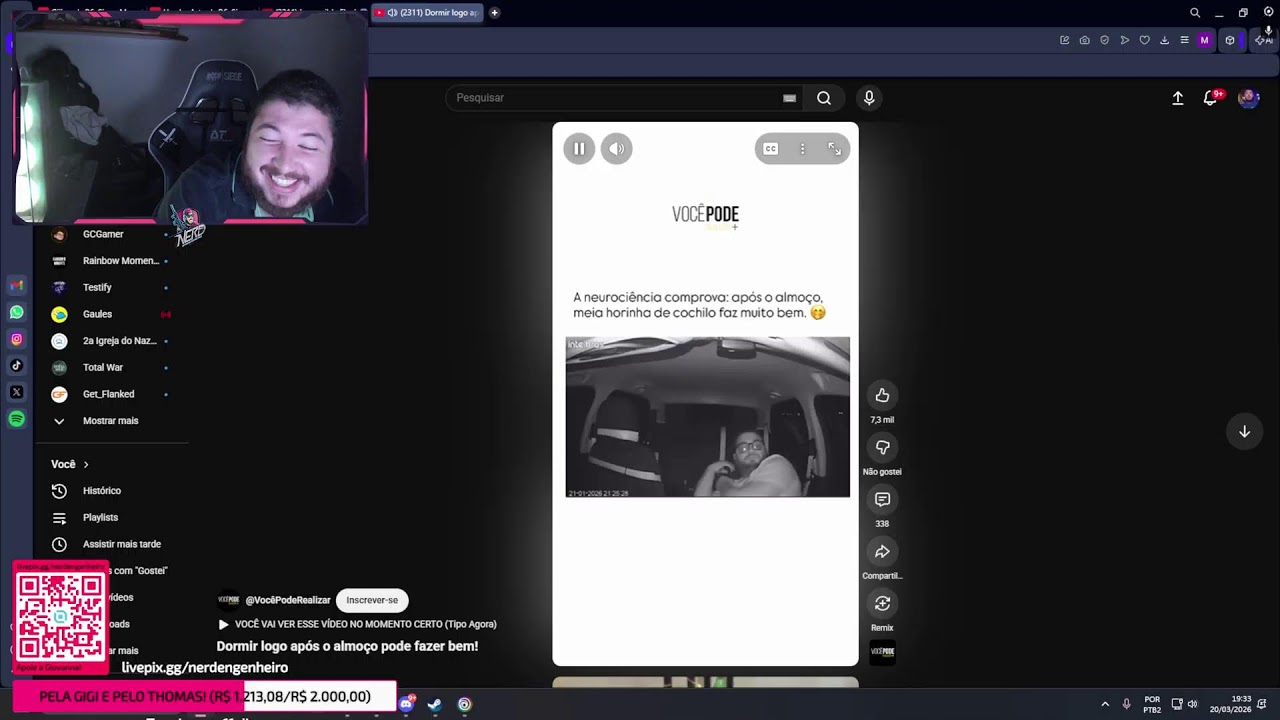The image size is (1280, 720).
Task: Open a new browser tab with plus
Action: (494, 13)
